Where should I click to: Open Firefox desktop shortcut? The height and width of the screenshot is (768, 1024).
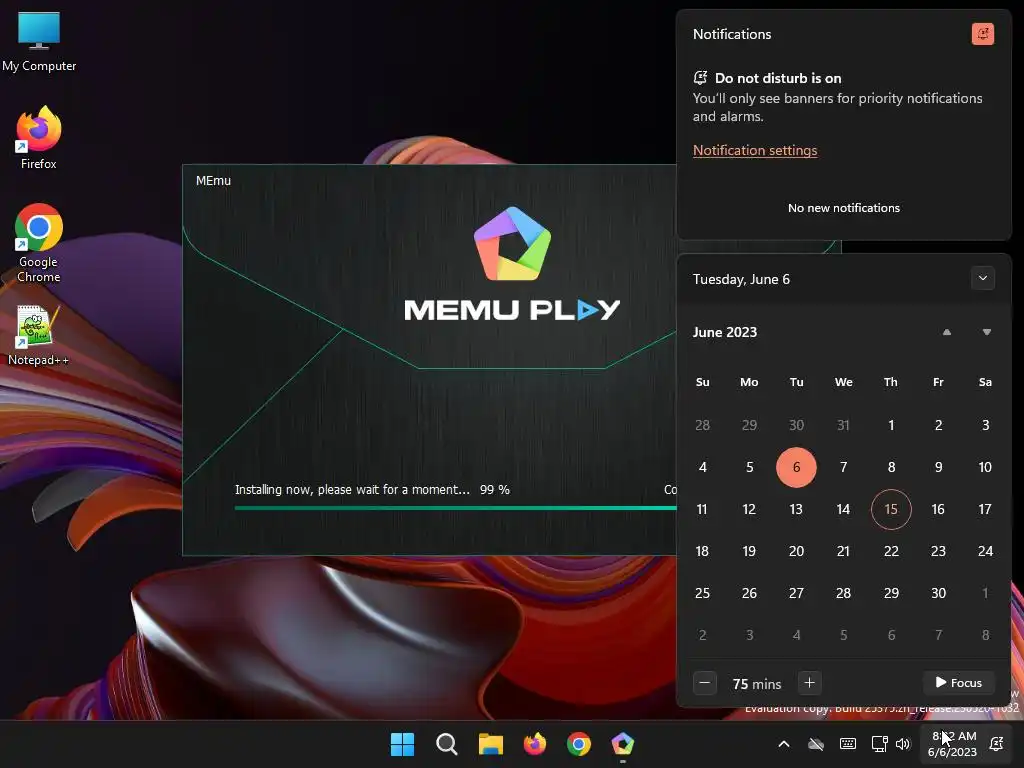point(39,138)
